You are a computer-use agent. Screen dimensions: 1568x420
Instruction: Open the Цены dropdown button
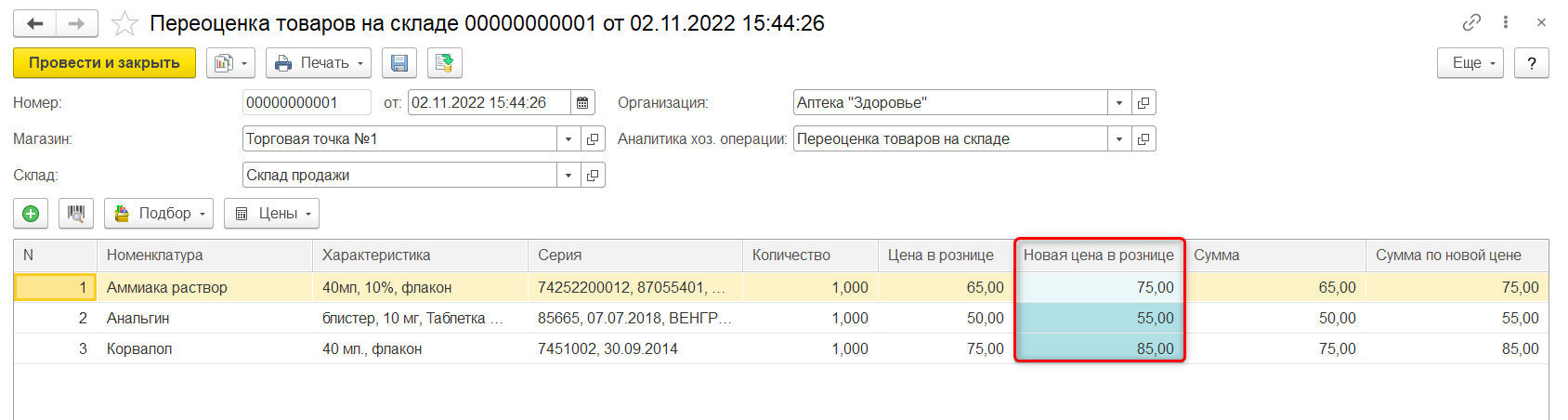point(271,214)
